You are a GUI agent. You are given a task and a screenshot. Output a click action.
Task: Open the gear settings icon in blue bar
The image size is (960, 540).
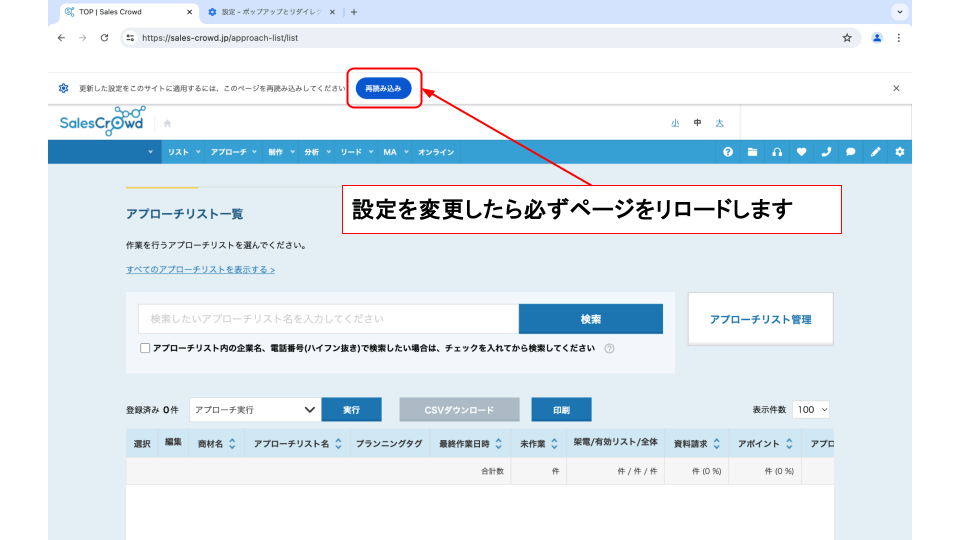coord(899,152)
